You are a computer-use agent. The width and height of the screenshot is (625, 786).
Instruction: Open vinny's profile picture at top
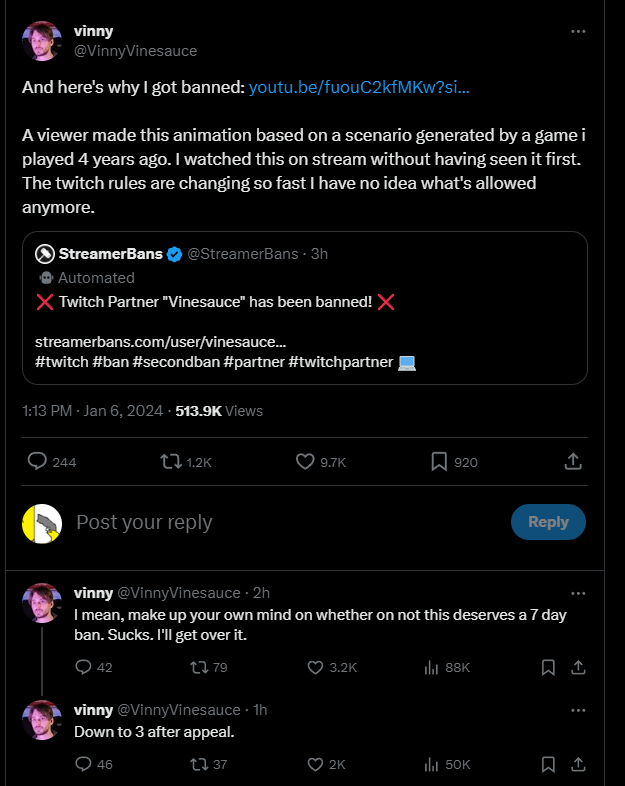point(42,41)
